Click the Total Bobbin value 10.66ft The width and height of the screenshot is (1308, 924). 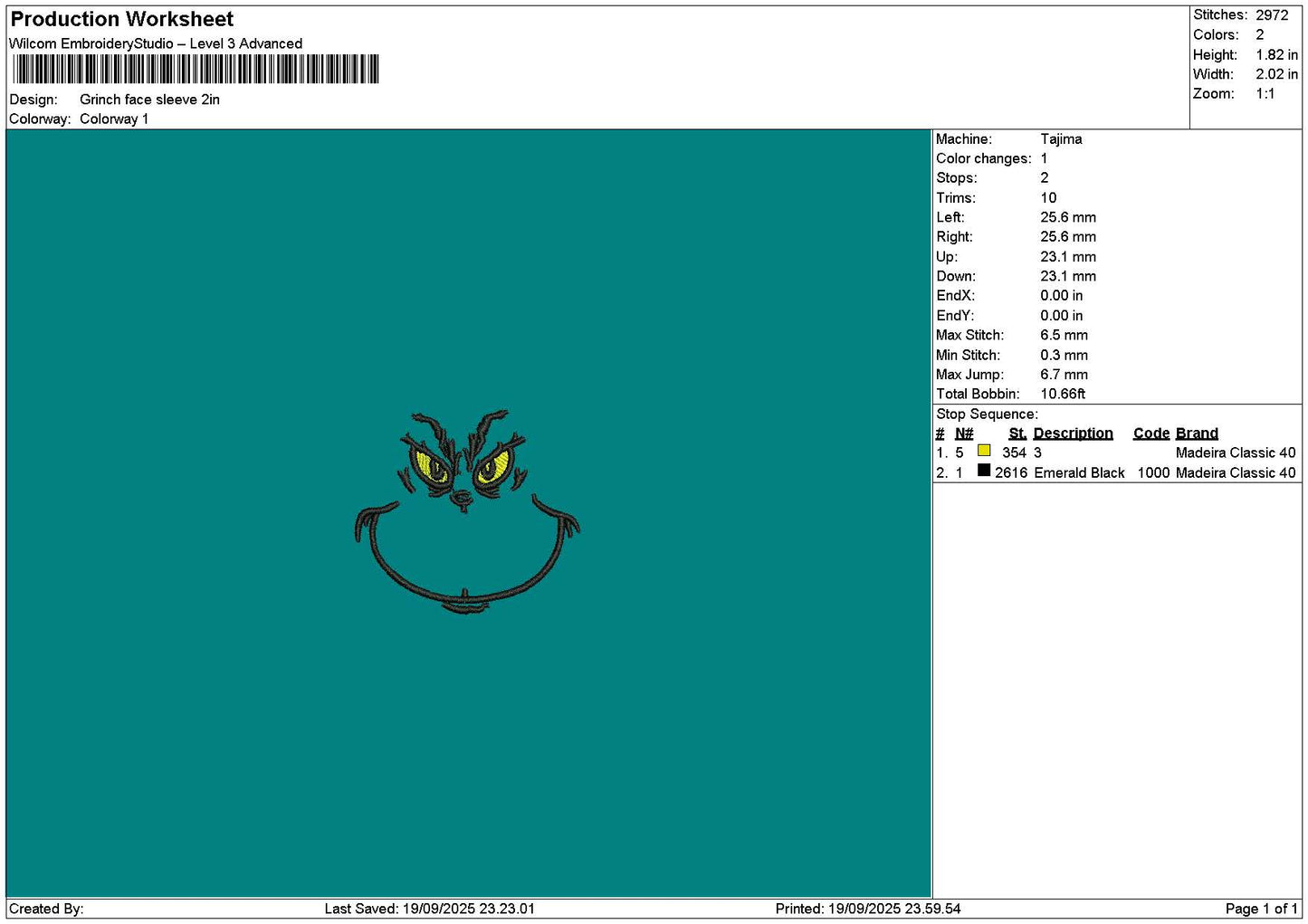click(1063, 394)
